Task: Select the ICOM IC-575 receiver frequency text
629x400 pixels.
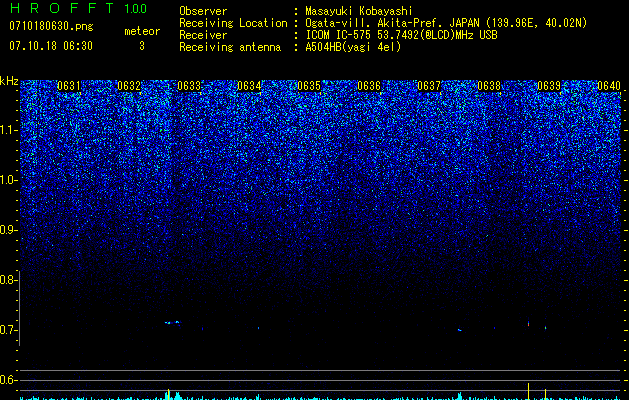Action: 401,35
